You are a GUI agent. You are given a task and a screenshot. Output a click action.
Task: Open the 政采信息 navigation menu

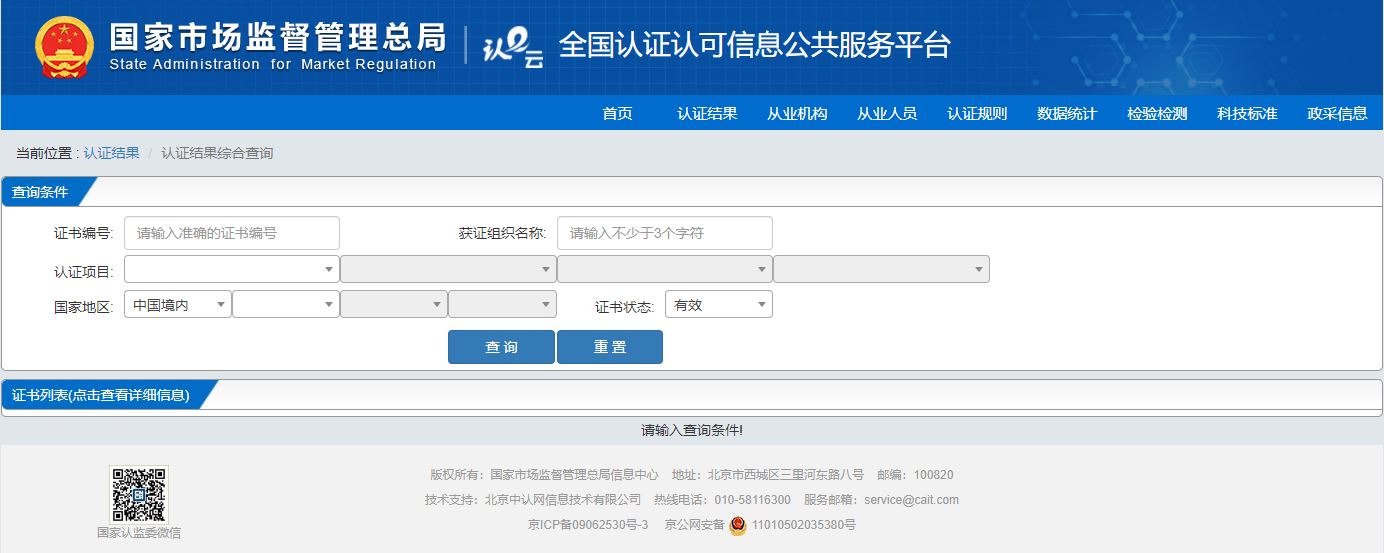point(1337,113)
